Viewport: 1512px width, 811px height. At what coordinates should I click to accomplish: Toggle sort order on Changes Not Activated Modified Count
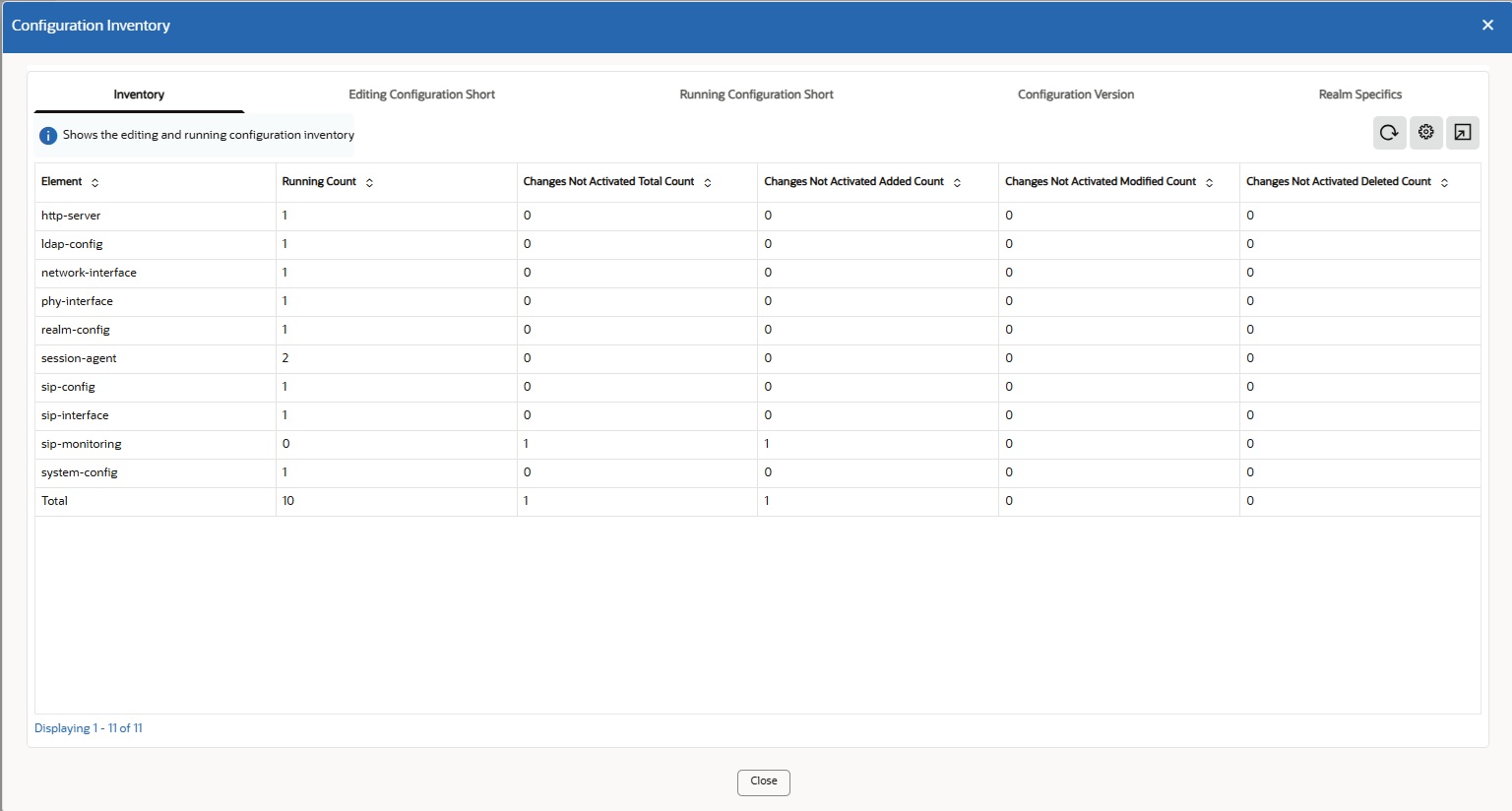click(x=1207, y=182)
